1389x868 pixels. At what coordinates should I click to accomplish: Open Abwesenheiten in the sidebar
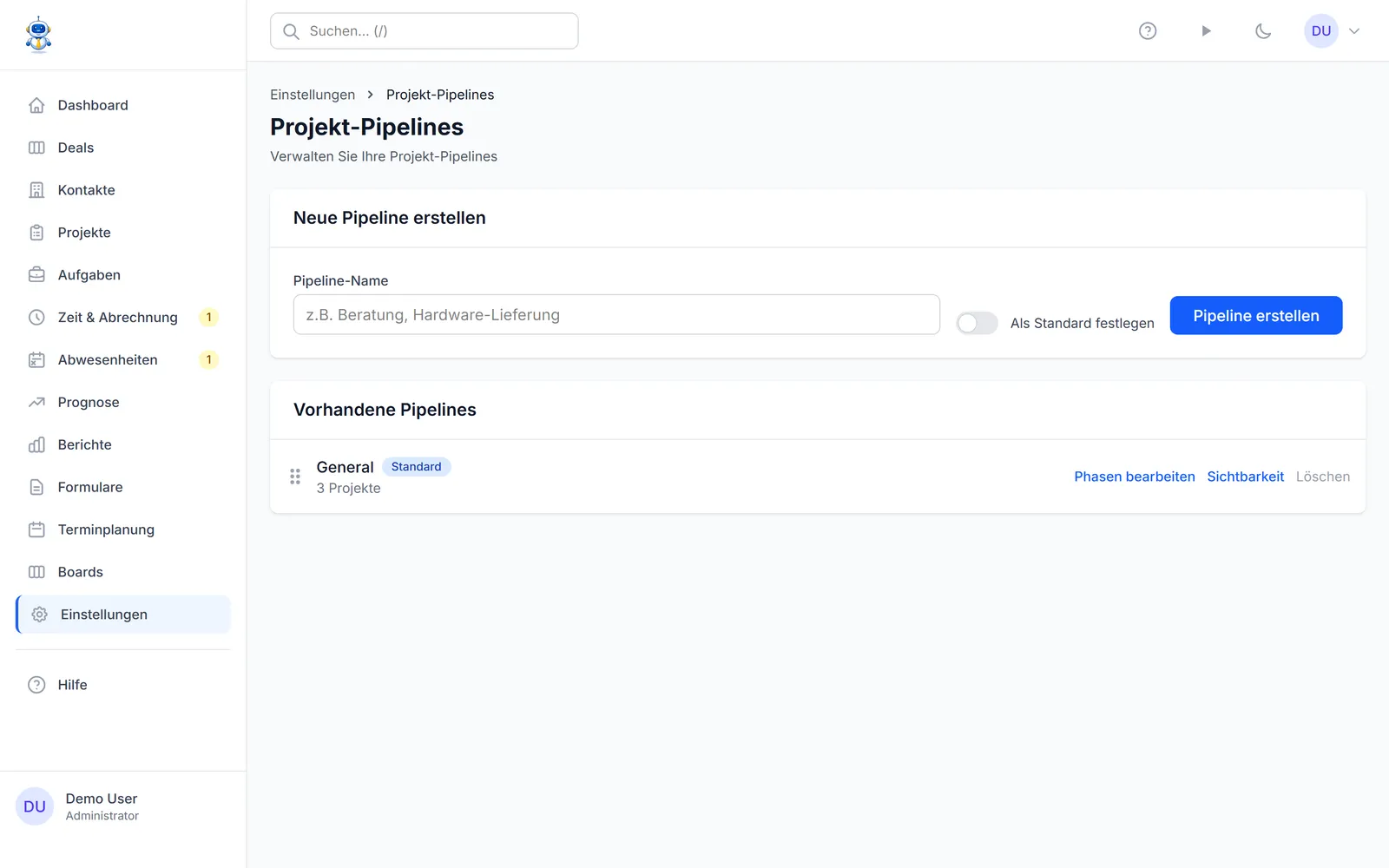pyautogui.click(x=123, y=360)
